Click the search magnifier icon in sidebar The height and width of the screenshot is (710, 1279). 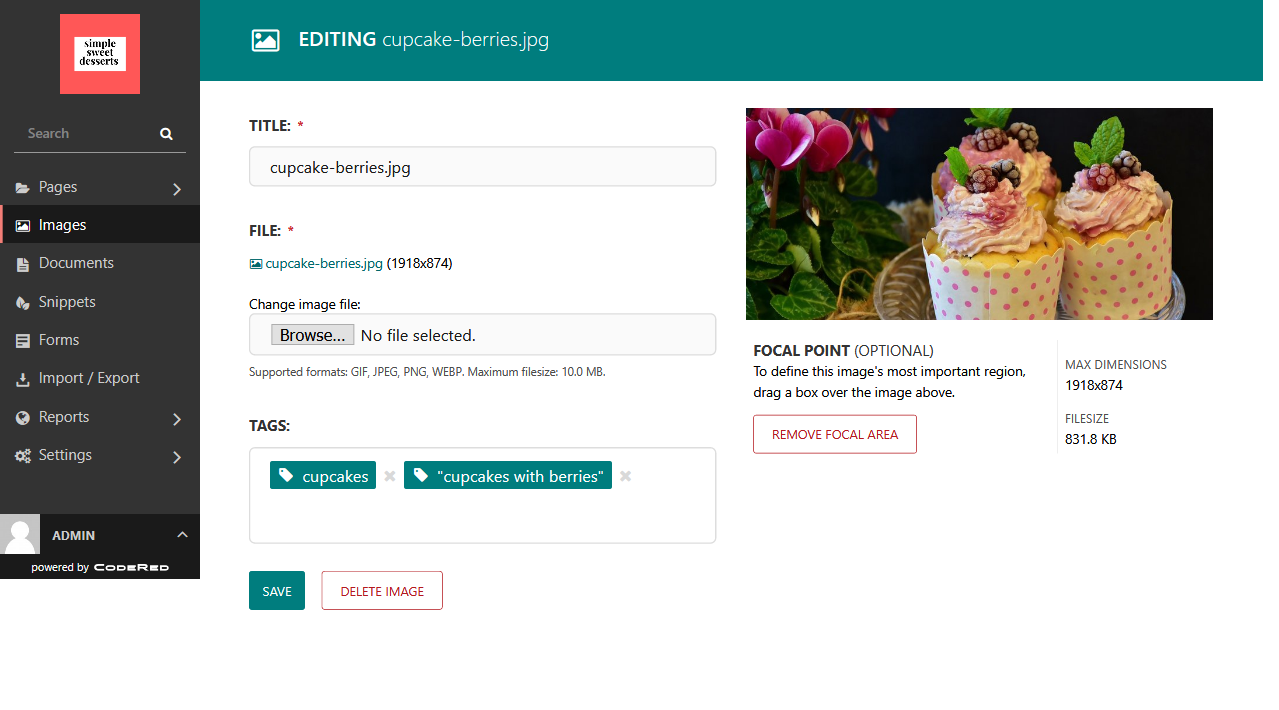coord(166,134)
